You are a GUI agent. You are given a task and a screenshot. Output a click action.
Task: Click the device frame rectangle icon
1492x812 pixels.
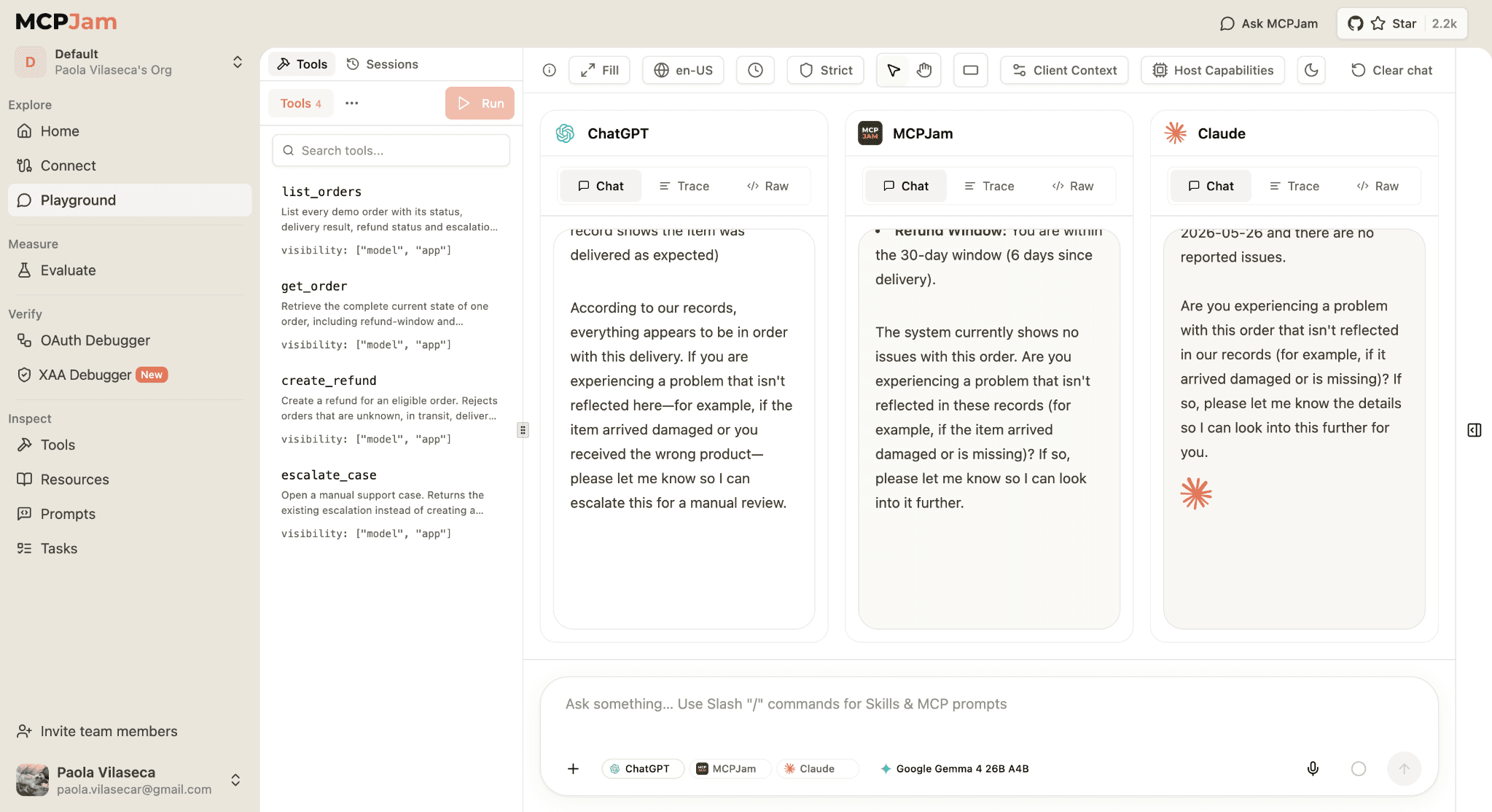pos(971,70)
